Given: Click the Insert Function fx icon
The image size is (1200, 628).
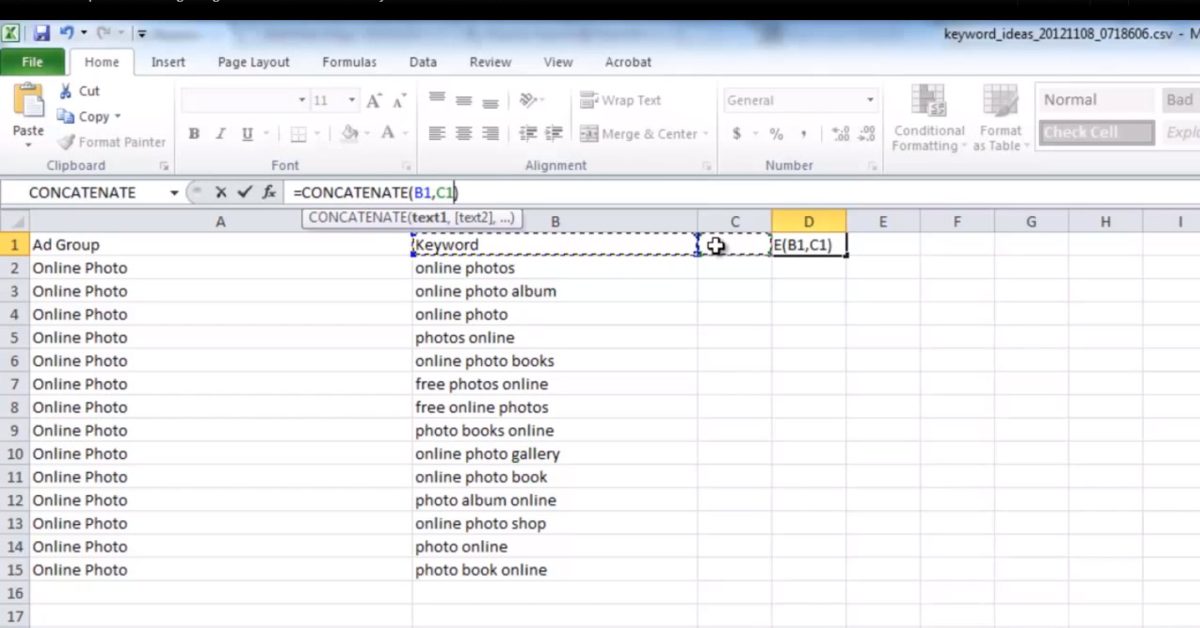Looking at the screenshot, I should click(269, 192).
